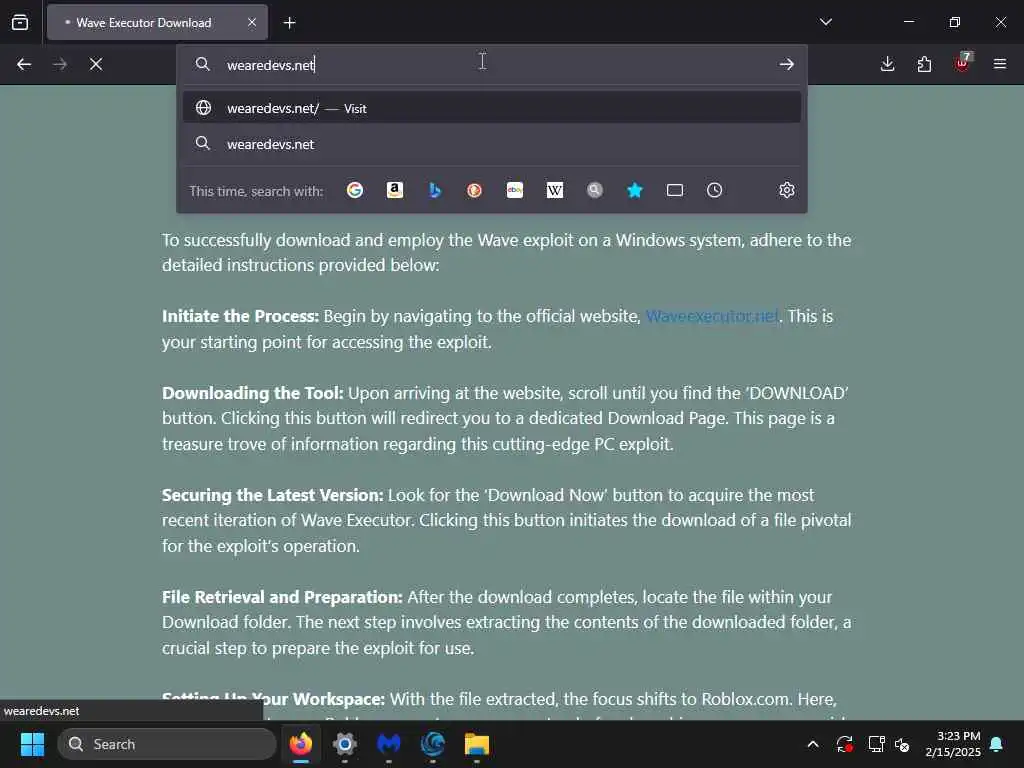Viewport: 1024px width, 768px height.
Task: Click the sync status tray icon
Action: 844,744
